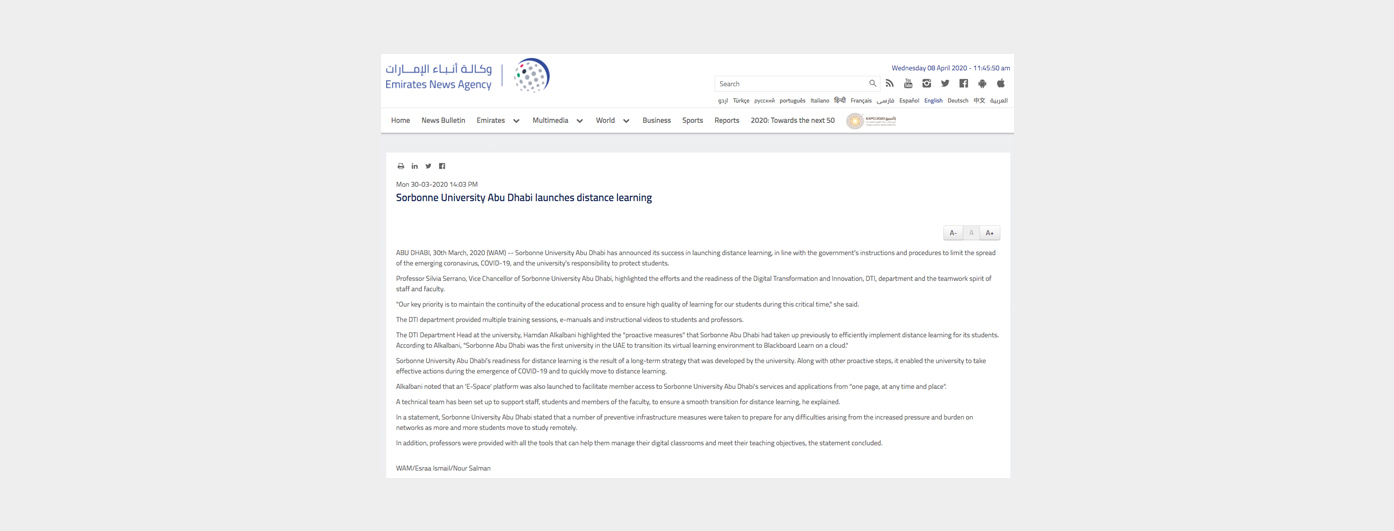
Task: Click the paragraph starting ABU DHABI, 30th March
Action: 696,258
